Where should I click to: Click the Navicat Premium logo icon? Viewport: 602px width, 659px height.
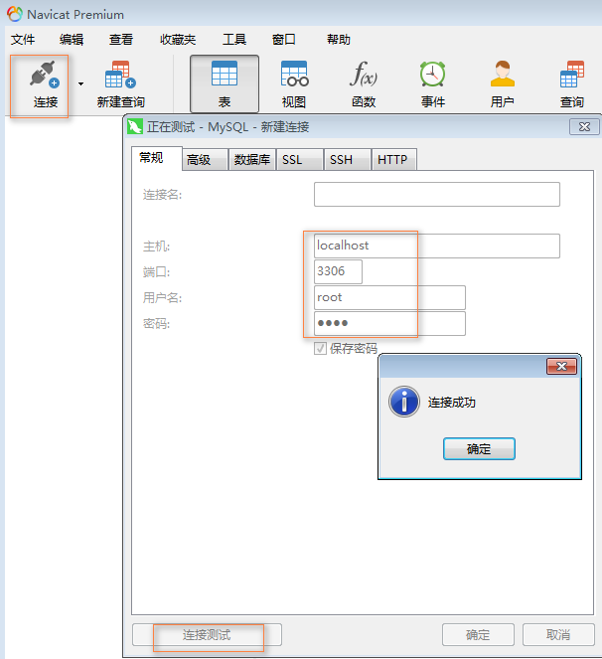[14, 14]
